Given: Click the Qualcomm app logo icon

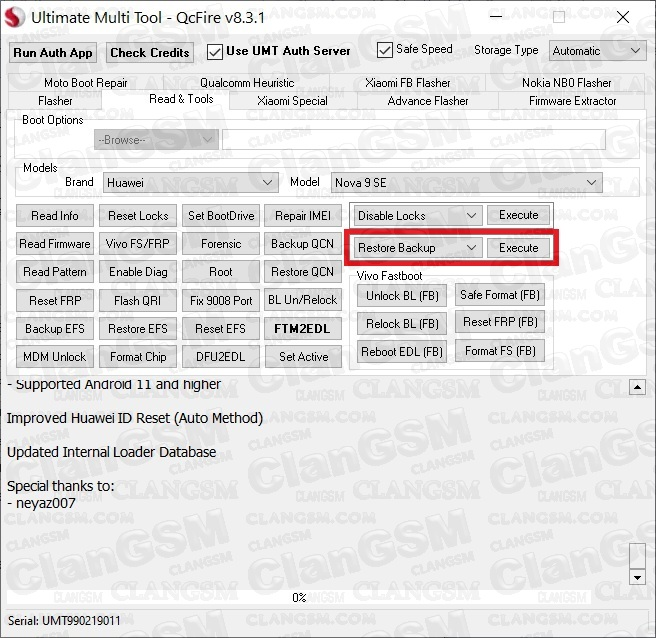Looking at the screenshot, I should pyautogui.click(x=14, y=18).
